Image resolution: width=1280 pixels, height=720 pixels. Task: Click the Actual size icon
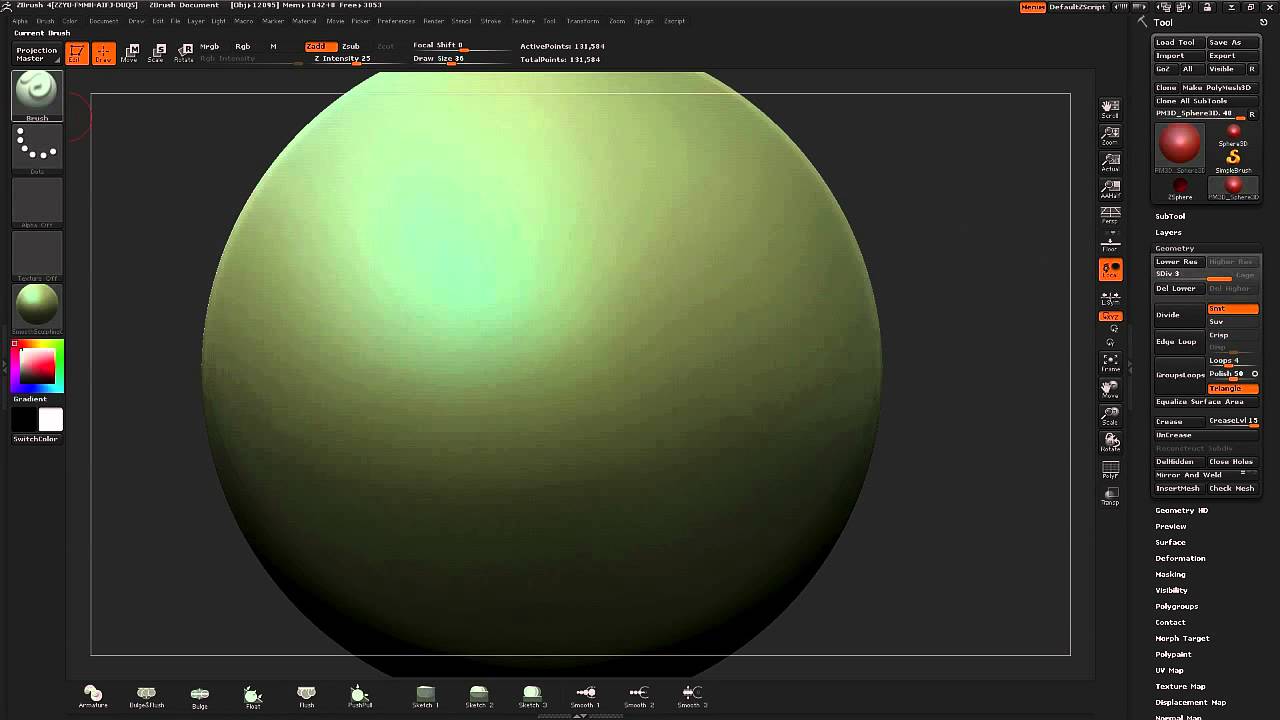[x=1110, y=163]
